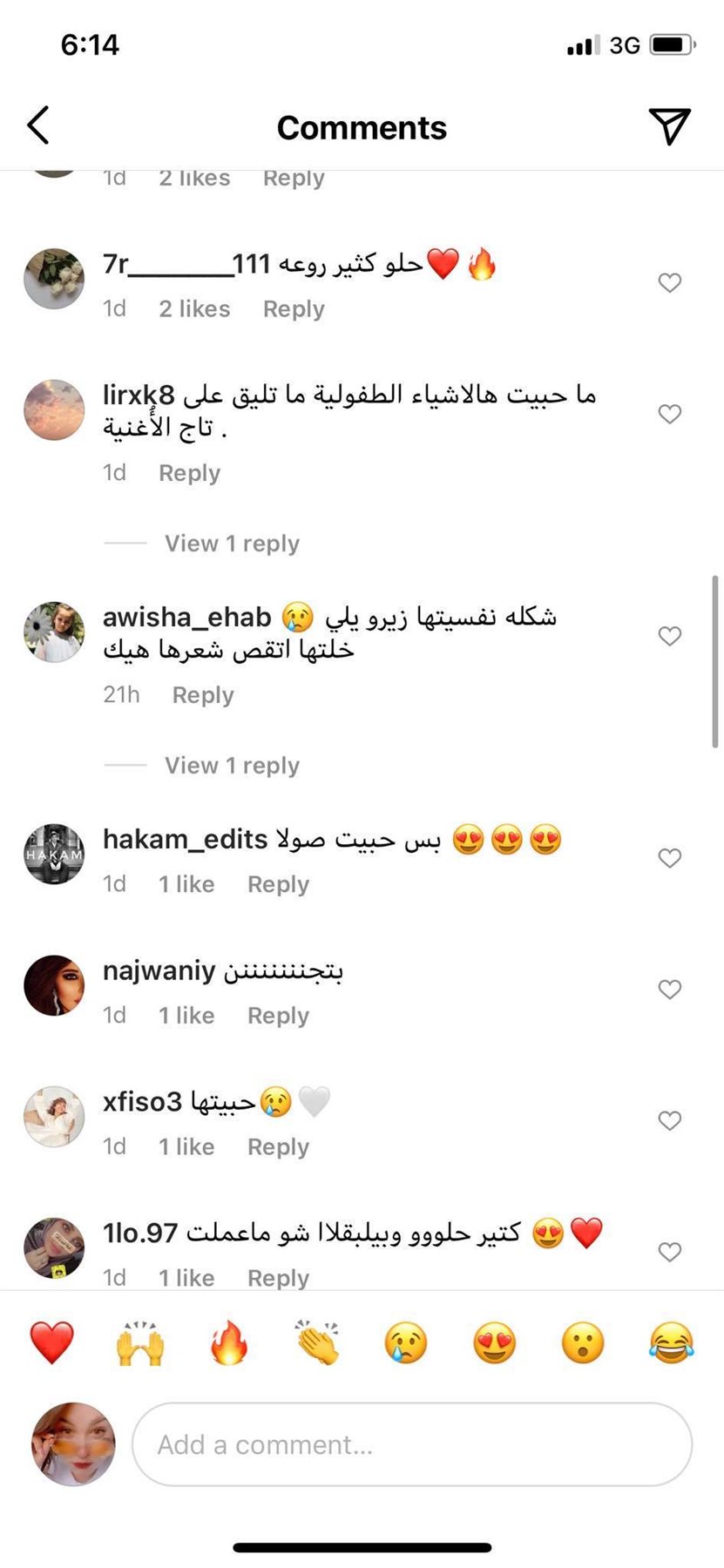Insert the crying face quick emoji
Viewport: 724px width, 1568px height.
pos(406,1342)
